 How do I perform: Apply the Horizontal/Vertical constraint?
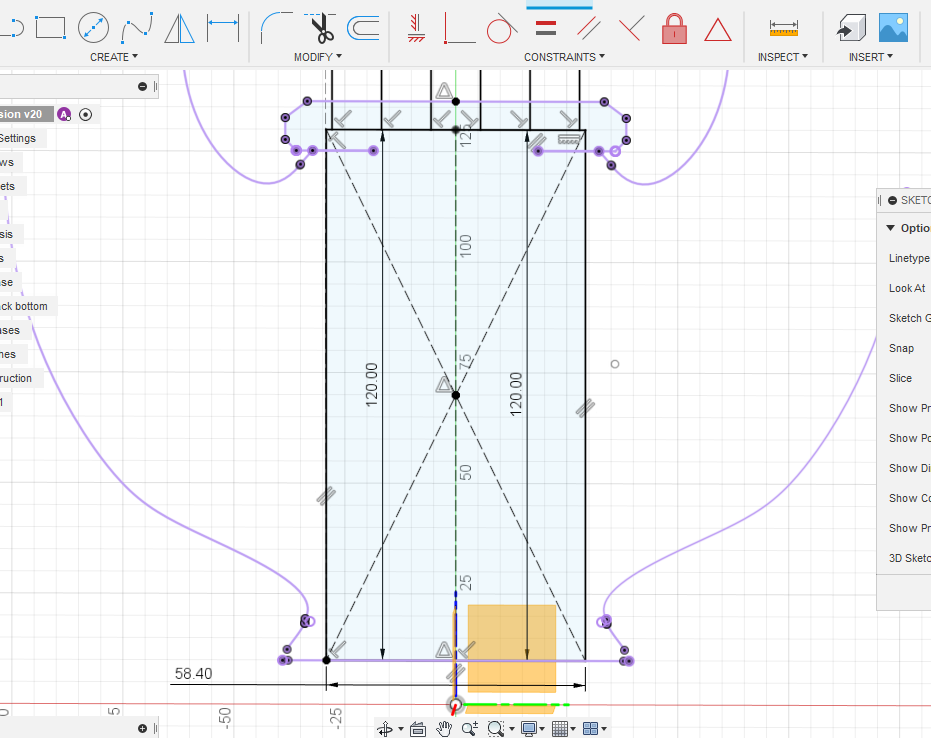pos(416,28)
